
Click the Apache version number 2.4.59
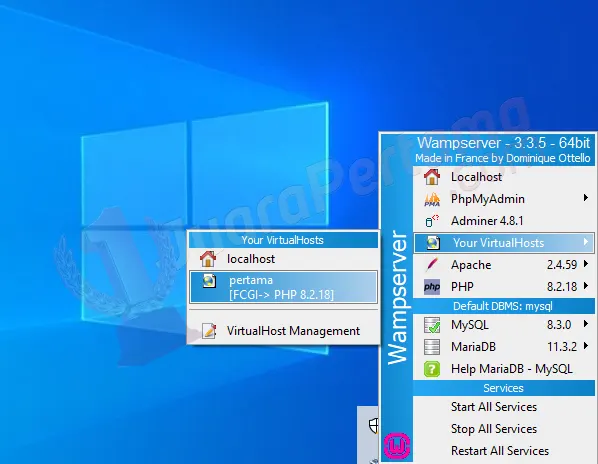(x=562, y=265)
